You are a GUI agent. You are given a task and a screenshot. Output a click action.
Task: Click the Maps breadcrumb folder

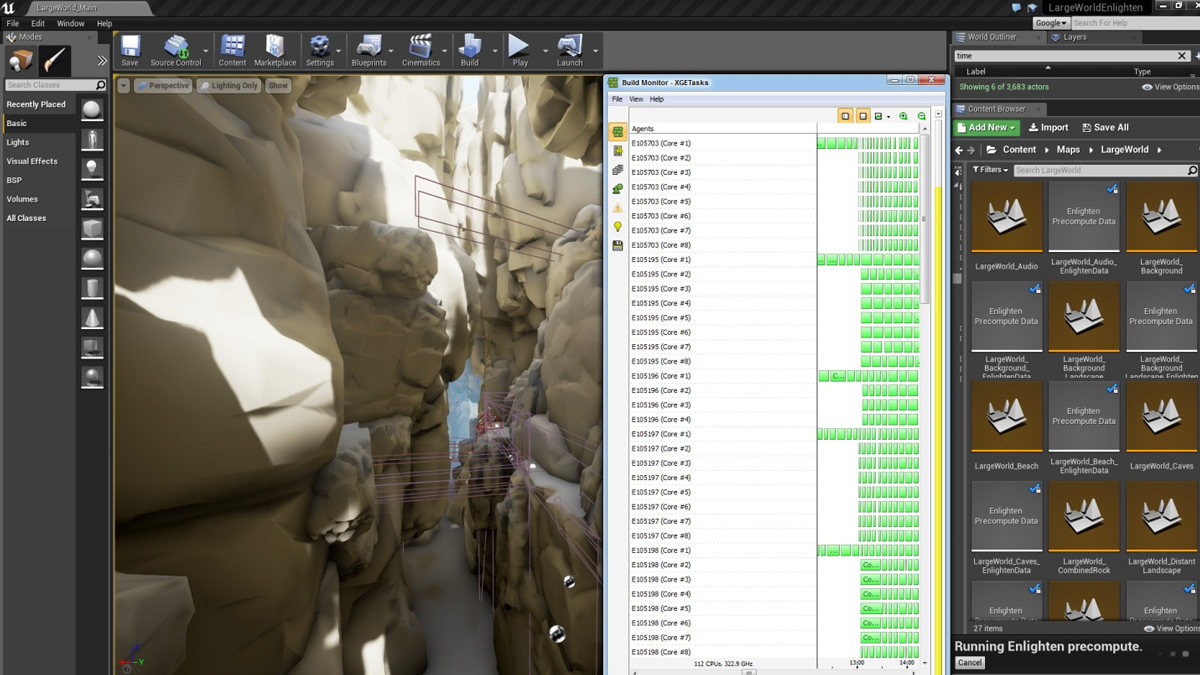[1068, 150]
